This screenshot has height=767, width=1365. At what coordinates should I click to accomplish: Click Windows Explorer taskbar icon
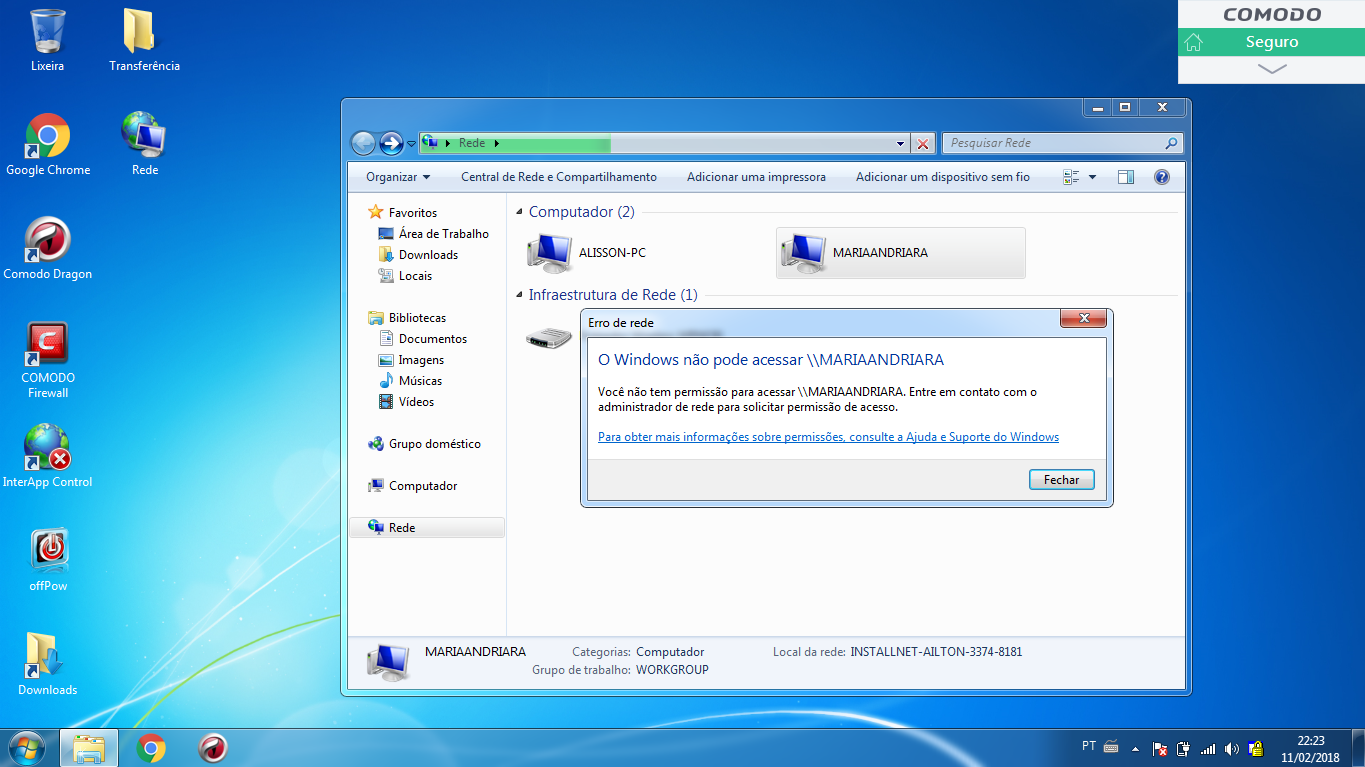[x=89, y=748]
